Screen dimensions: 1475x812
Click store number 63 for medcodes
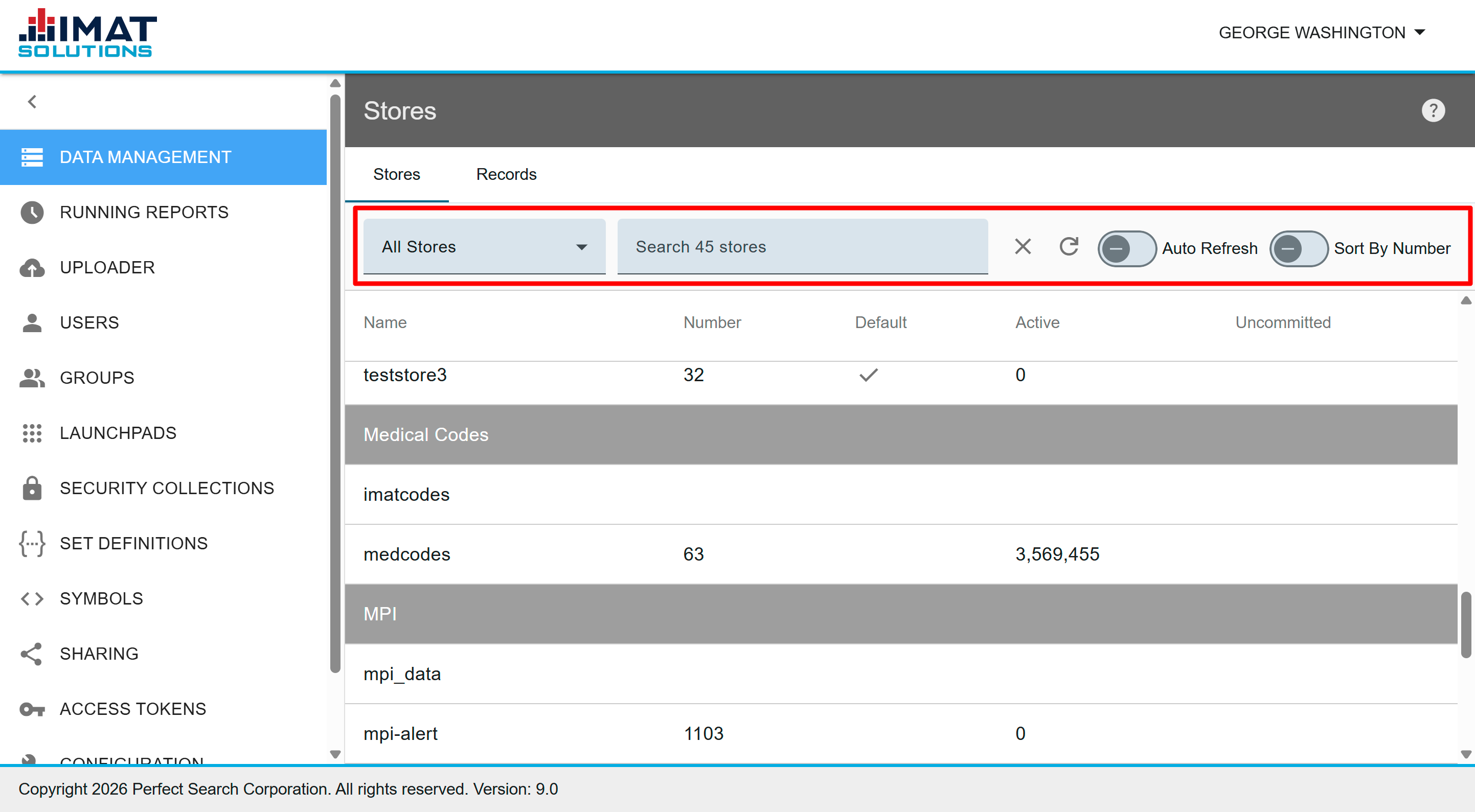pos(693,554)
